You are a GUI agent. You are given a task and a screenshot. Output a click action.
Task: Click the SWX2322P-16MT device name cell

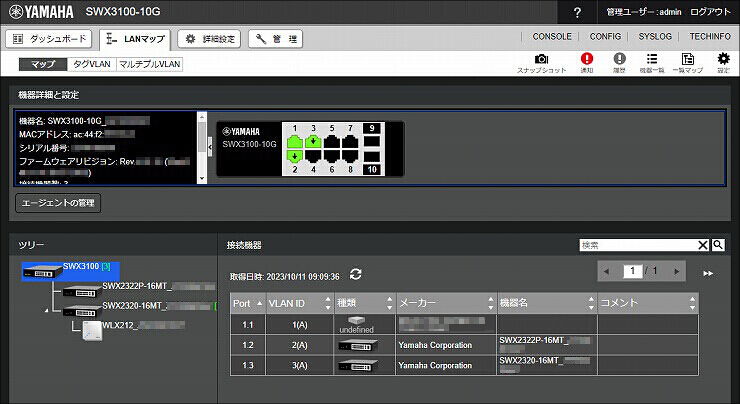547,345
